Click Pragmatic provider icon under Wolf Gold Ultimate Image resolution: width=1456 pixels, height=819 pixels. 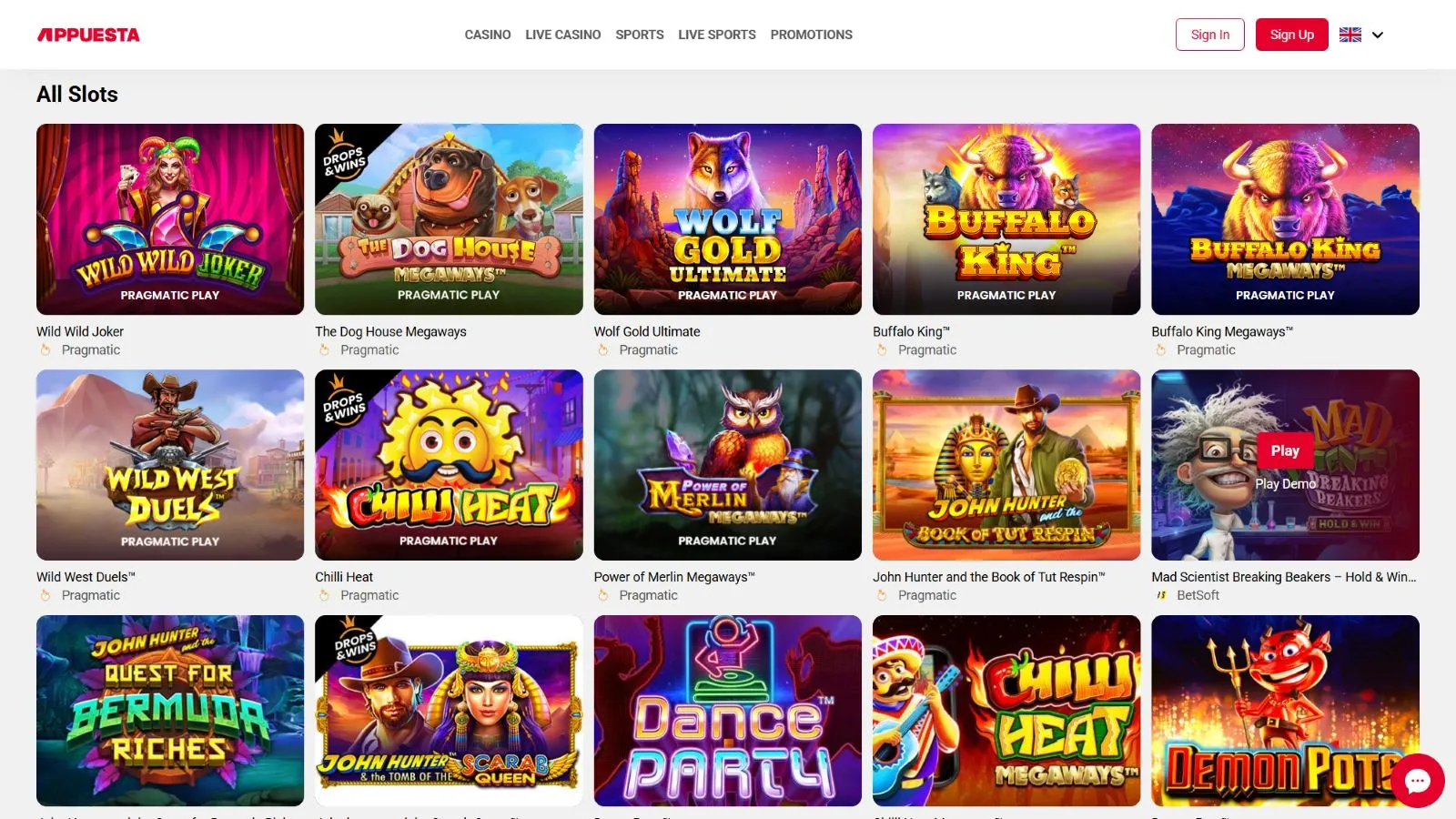click(x=602, y=349)
